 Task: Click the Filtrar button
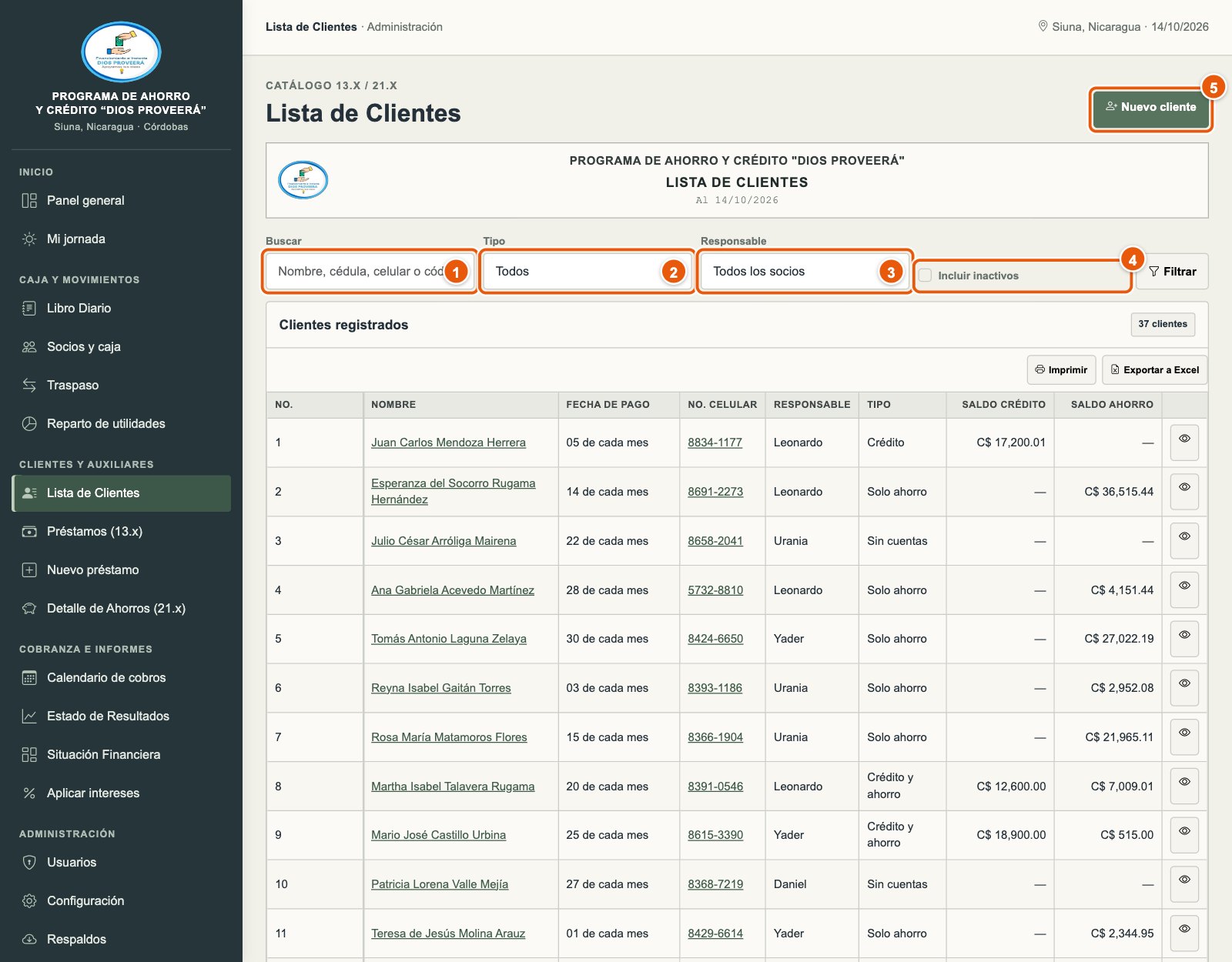pos(1172,272)
